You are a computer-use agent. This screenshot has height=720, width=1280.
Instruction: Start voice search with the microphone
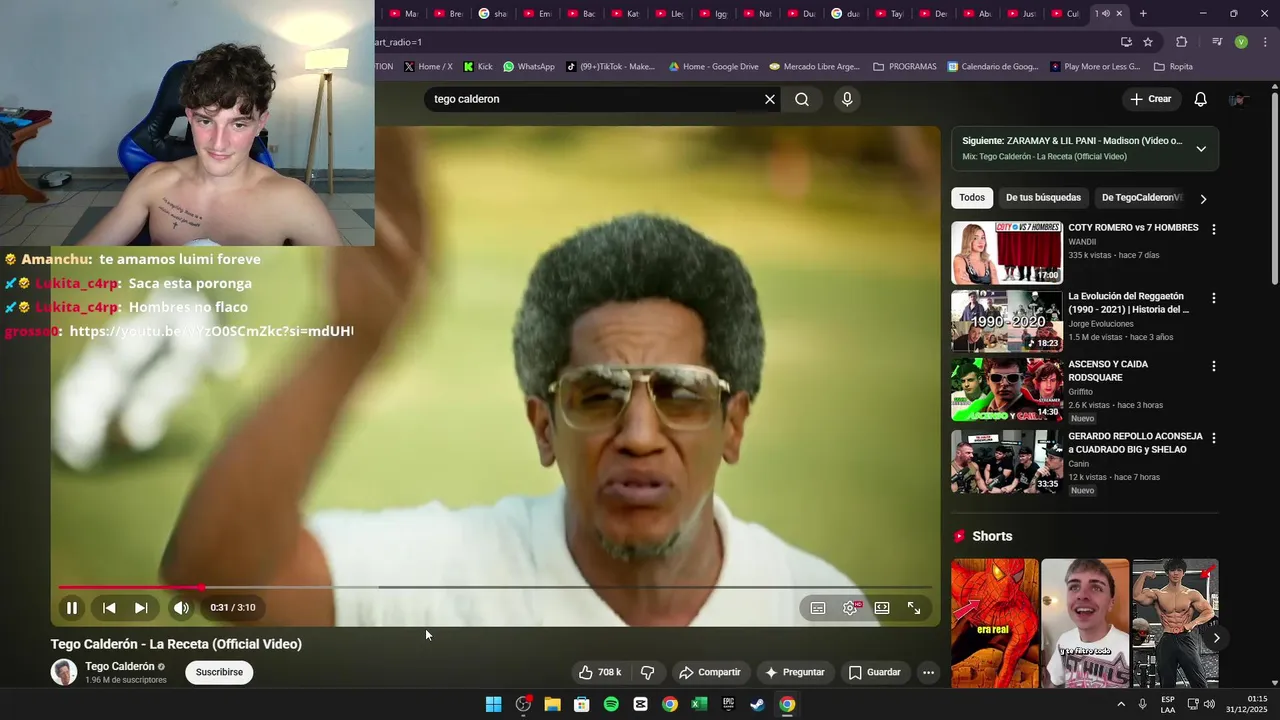tap(847, 99)
